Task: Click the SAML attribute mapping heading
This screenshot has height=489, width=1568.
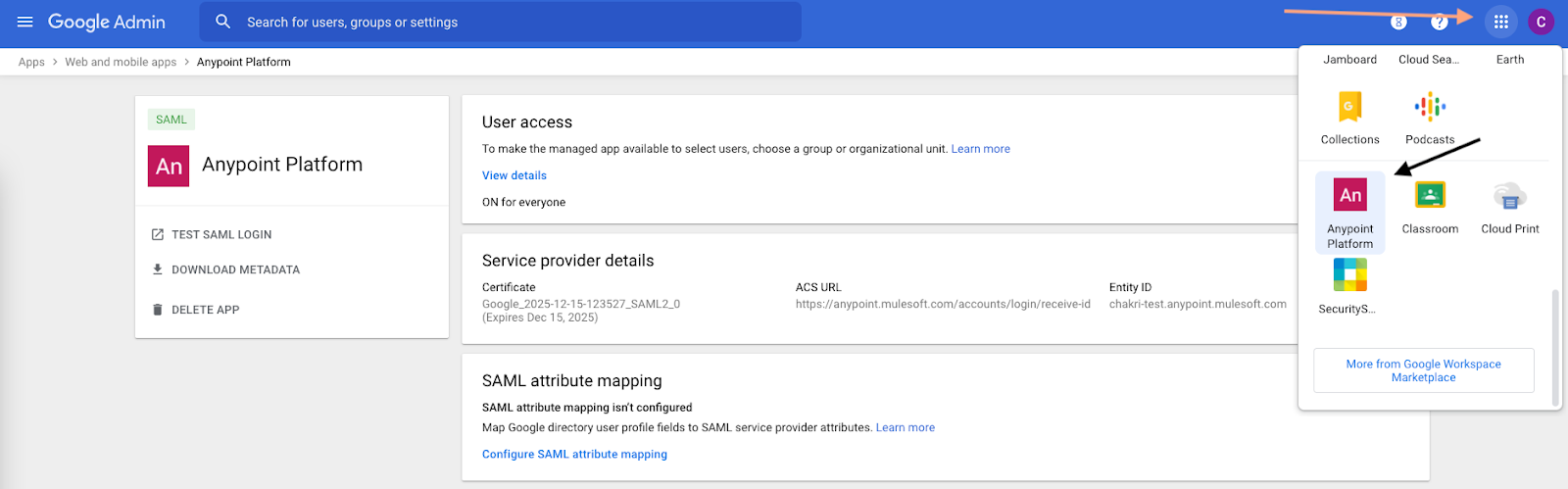Action: click(x=572, y=380)
